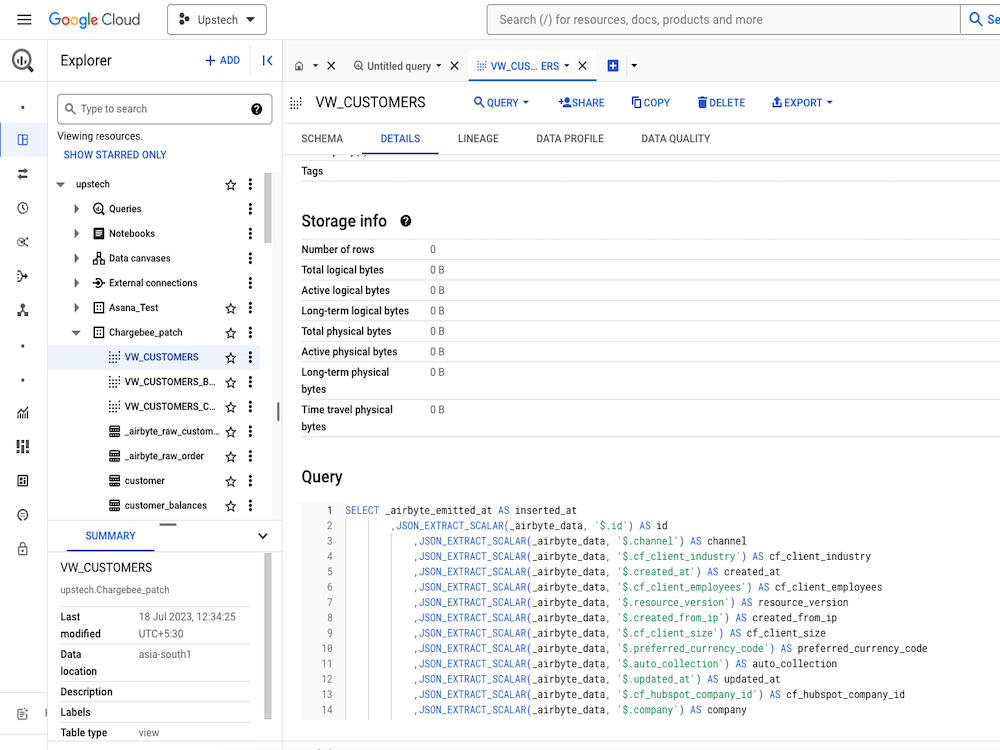Open Data transfers sidebar icon

(x=23, y=173)
